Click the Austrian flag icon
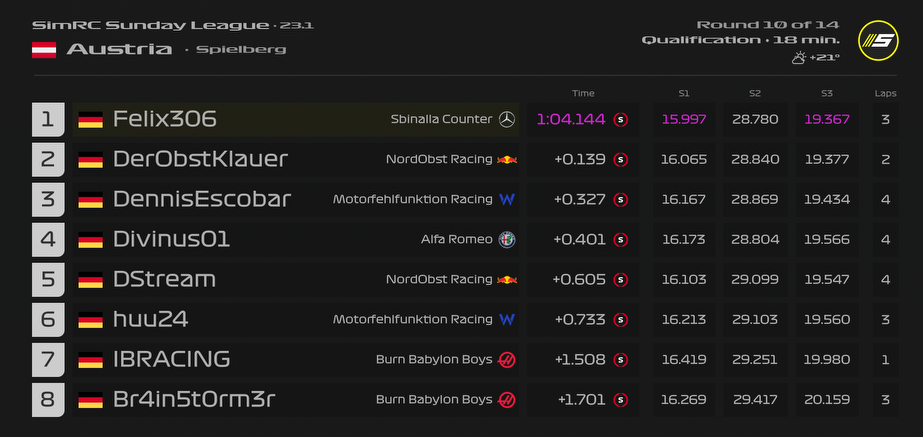Viewport: 923px width, 437px height. click(44, 49)
